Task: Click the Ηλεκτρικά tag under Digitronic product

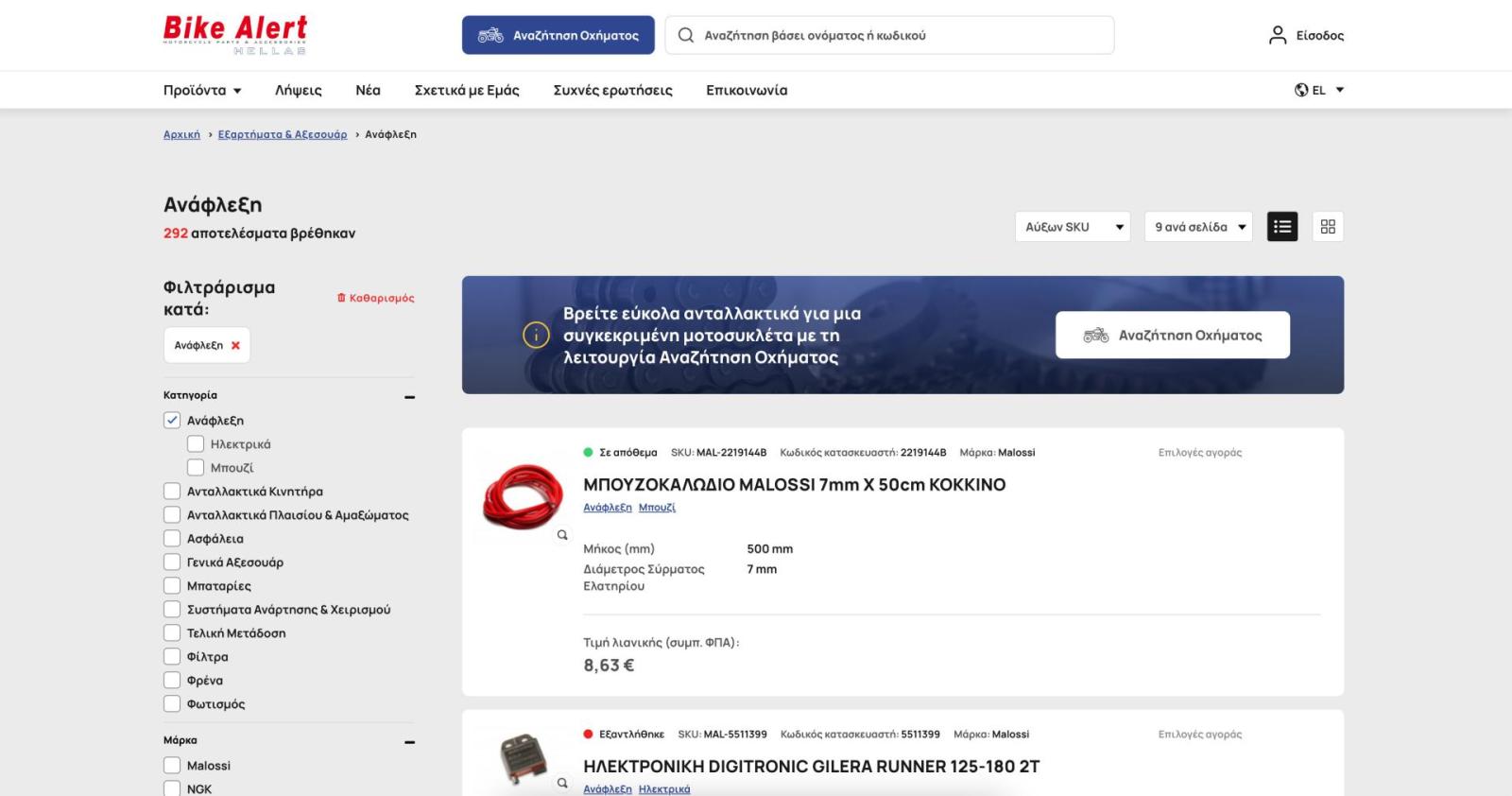Action: click(664, 789)
